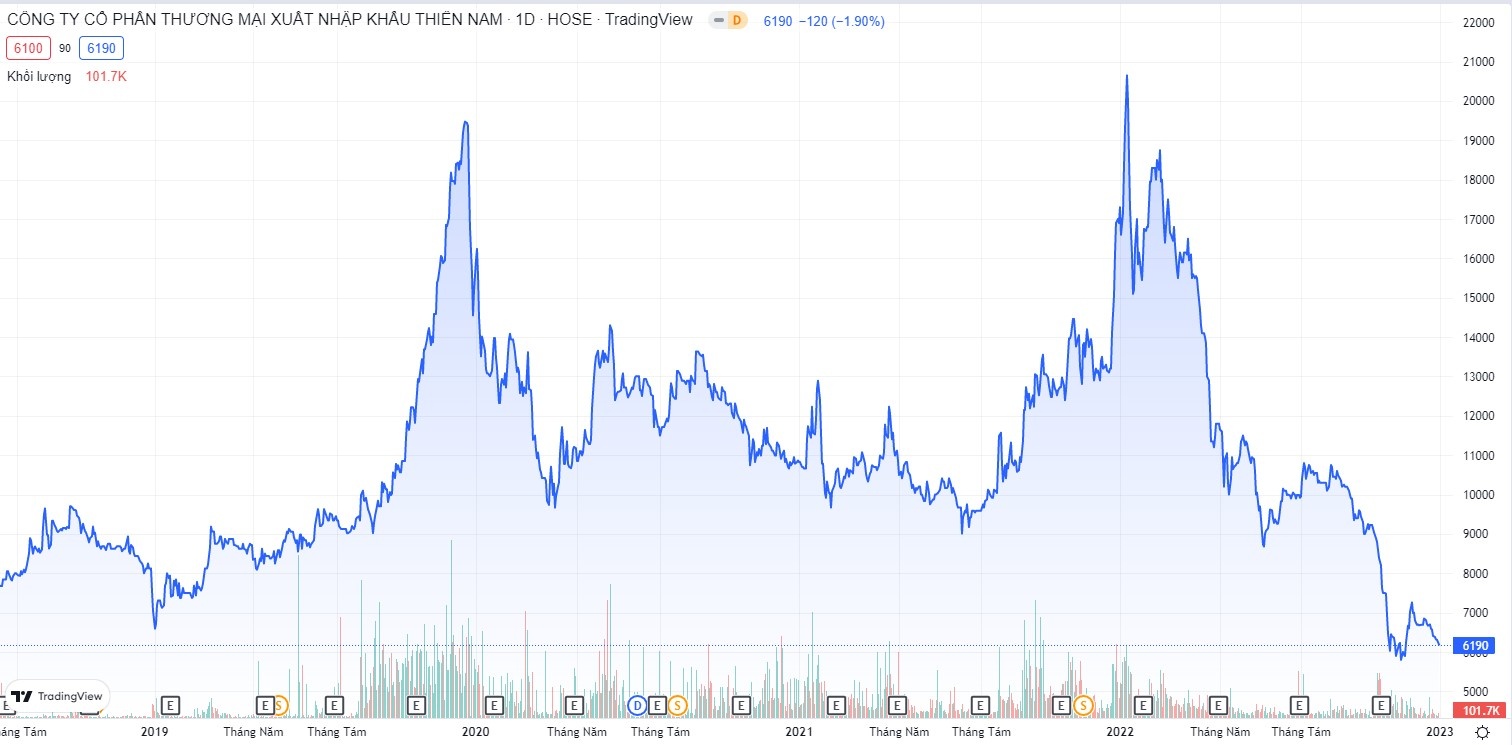Click the blue D dividend marker
The height and width of the screenshot is (745, 1512).
point(637,705)
